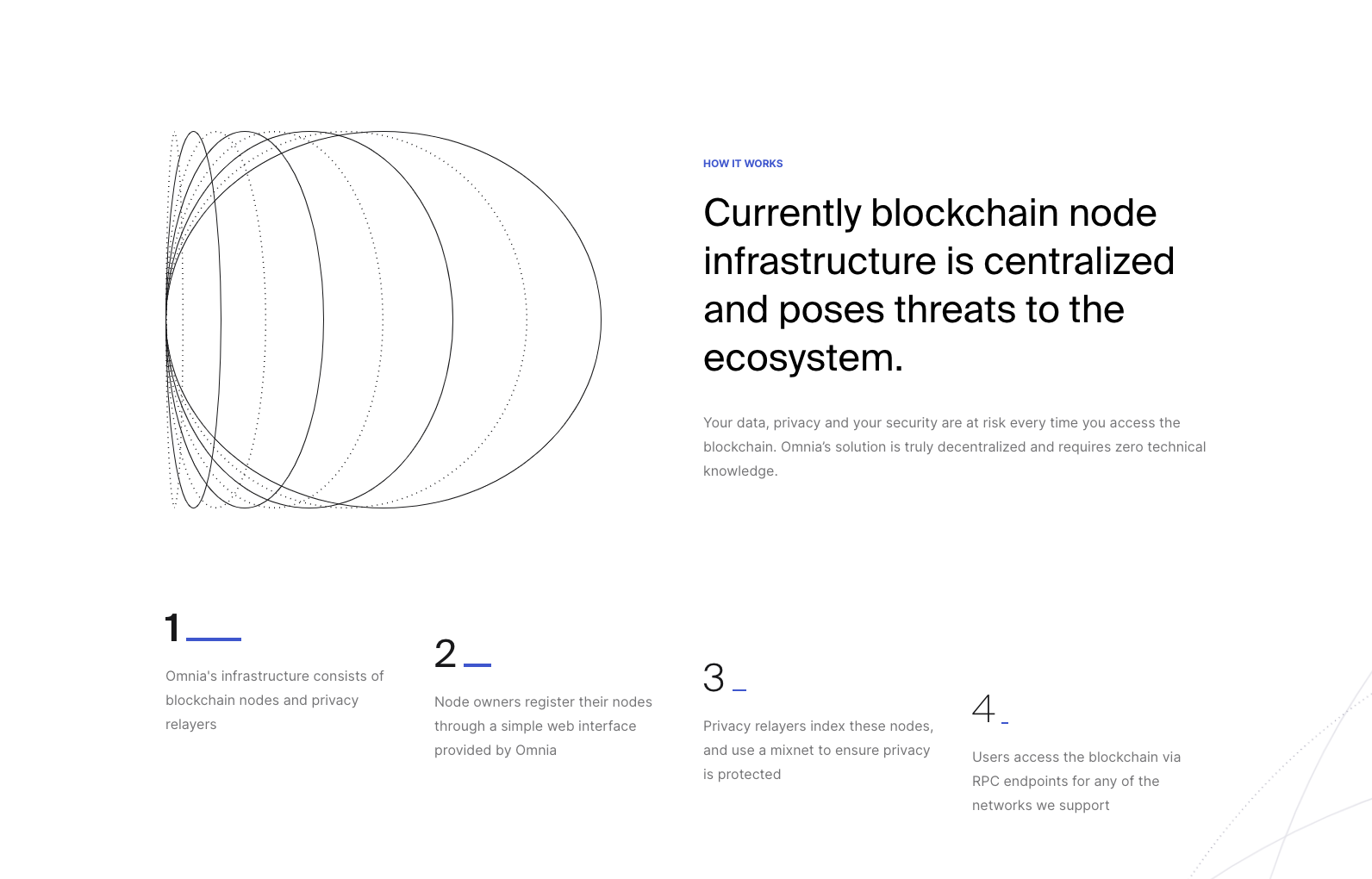The image size is (1372, 879).
Task: Click the tiny blue mark beside number 4
Action: [1005, 722]
